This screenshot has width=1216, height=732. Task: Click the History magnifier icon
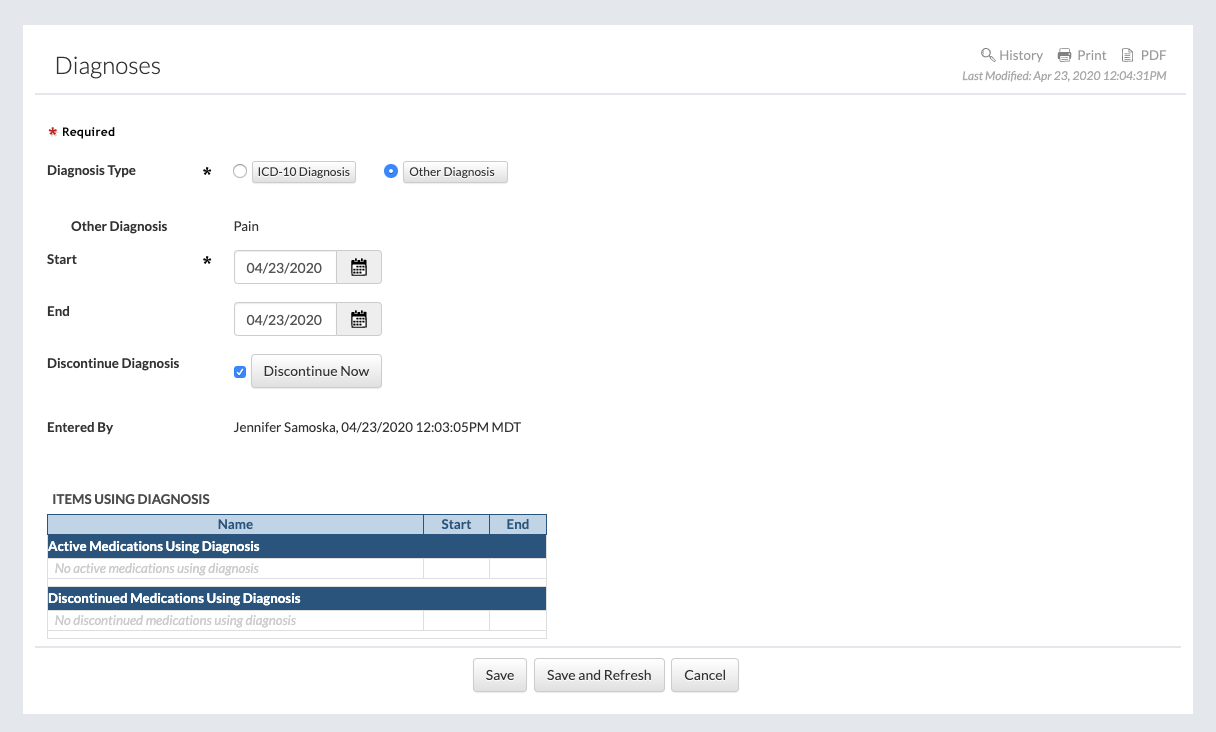coord(987,55)
